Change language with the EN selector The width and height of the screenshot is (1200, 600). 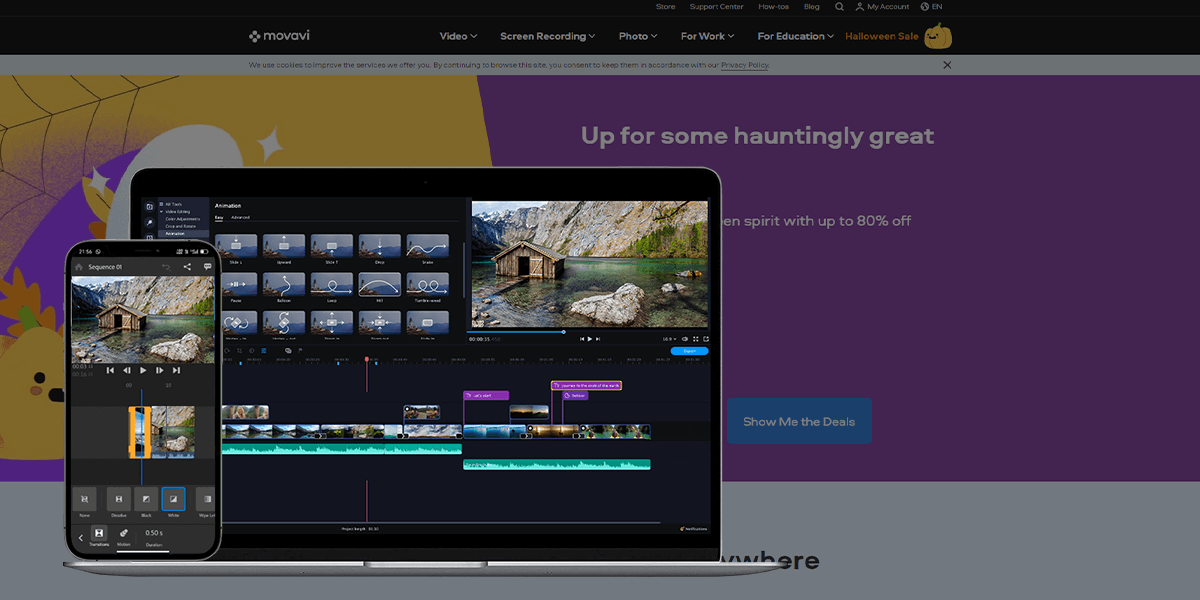931,7
